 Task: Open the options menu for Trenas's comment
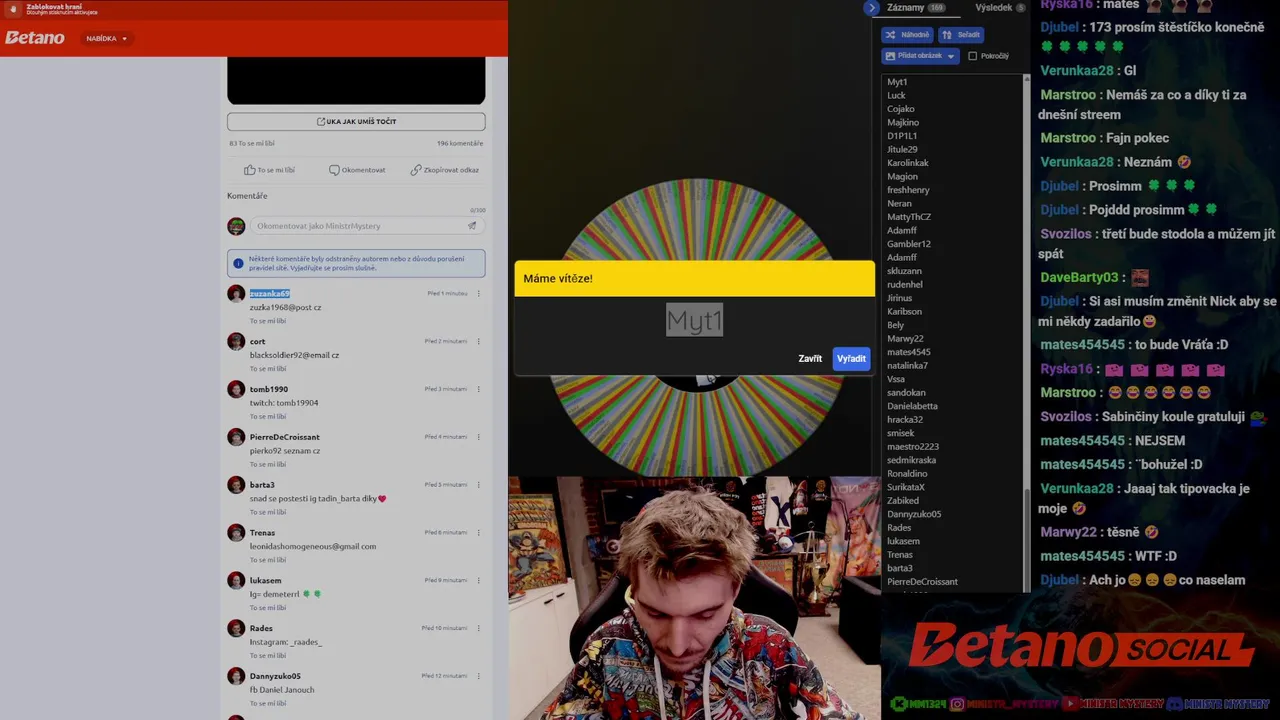(479, 533)
